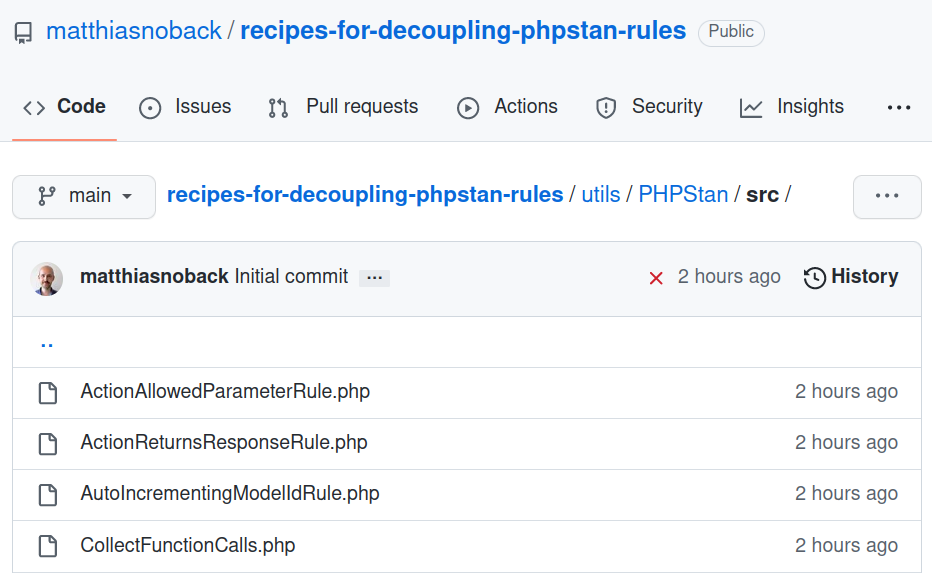This screenshot has width=932, height=573.
Task: Open the Actions tab
Action: pos(507,107)
